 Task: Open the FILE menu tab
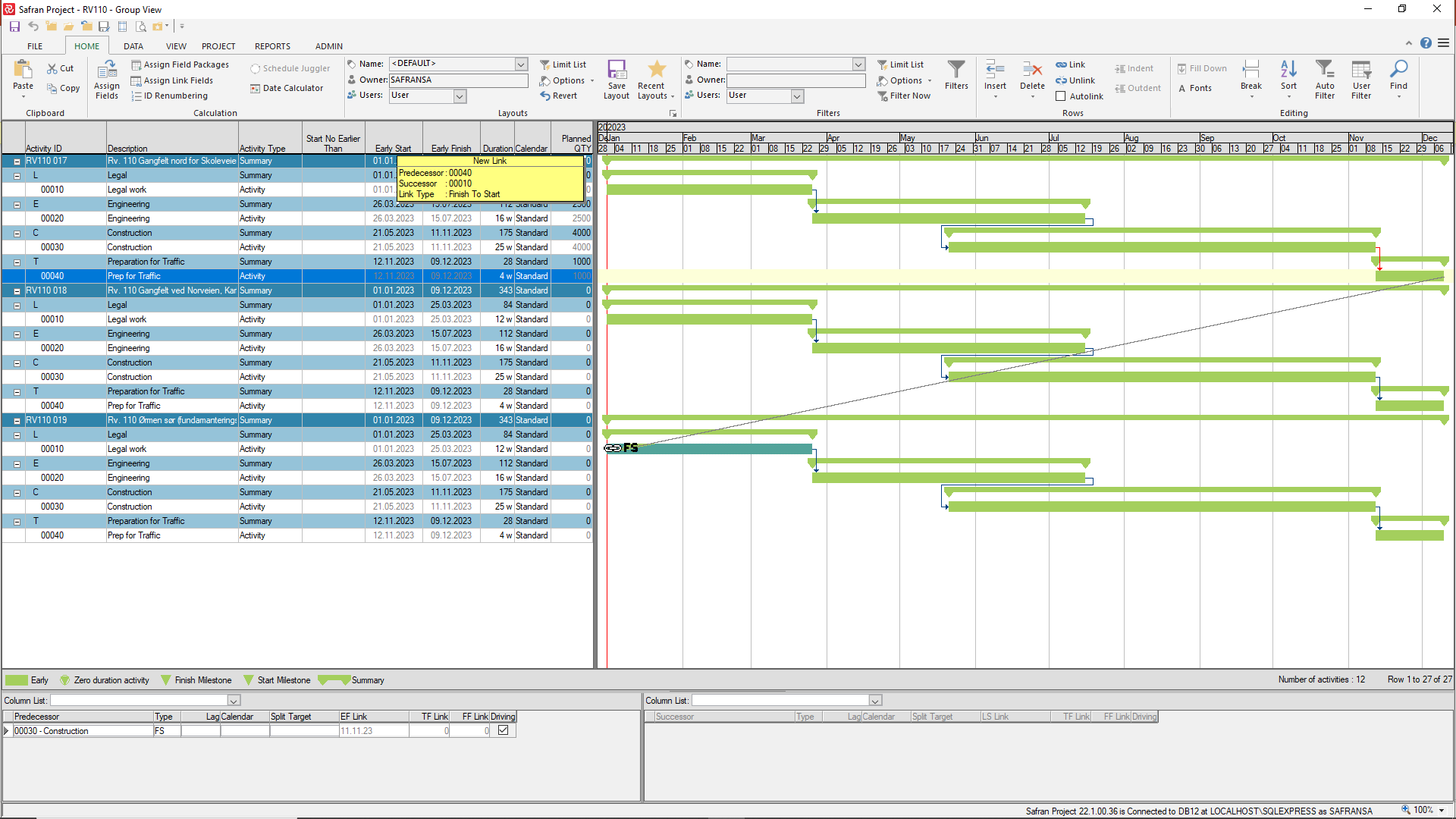[35, 46]
